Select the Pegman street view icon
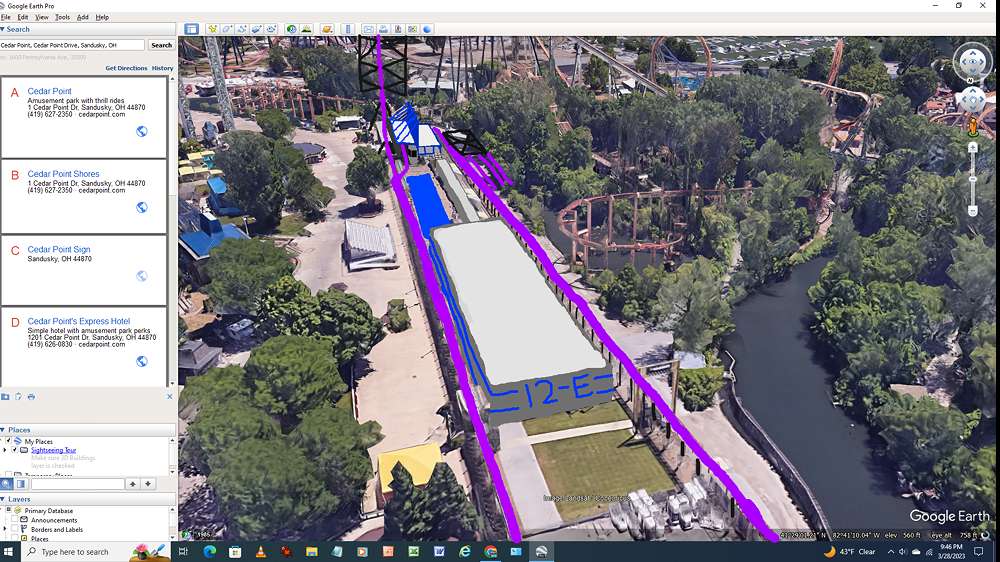 click(x=973, y=126)
